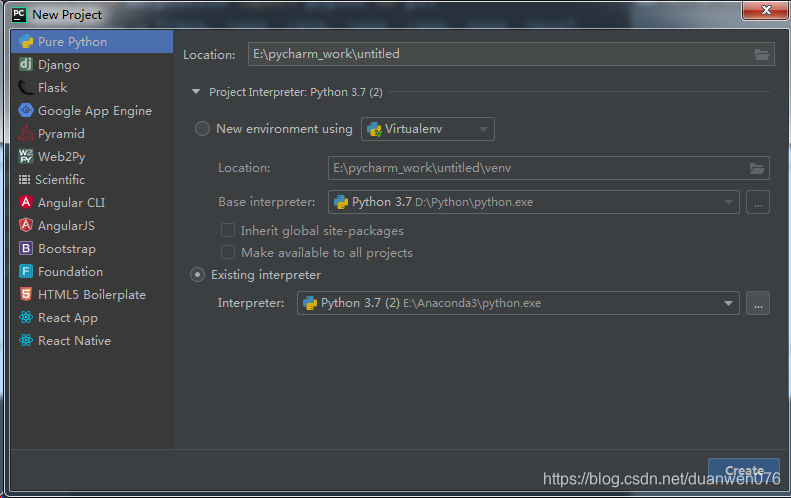Close the New Project dialog

[x=766, y=10]
